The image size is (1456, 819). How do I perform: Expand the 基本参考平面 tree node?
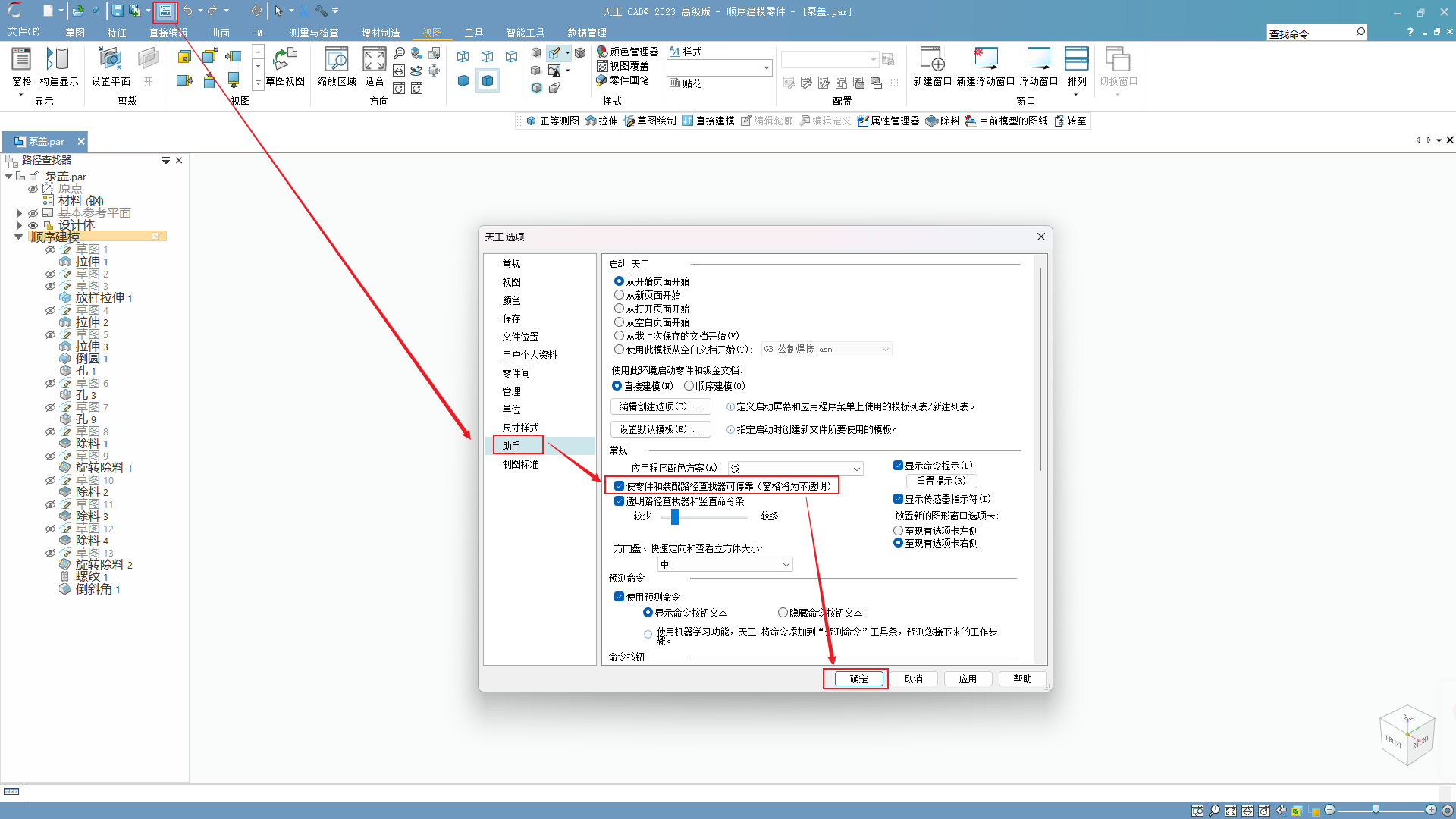click(19, 213)
